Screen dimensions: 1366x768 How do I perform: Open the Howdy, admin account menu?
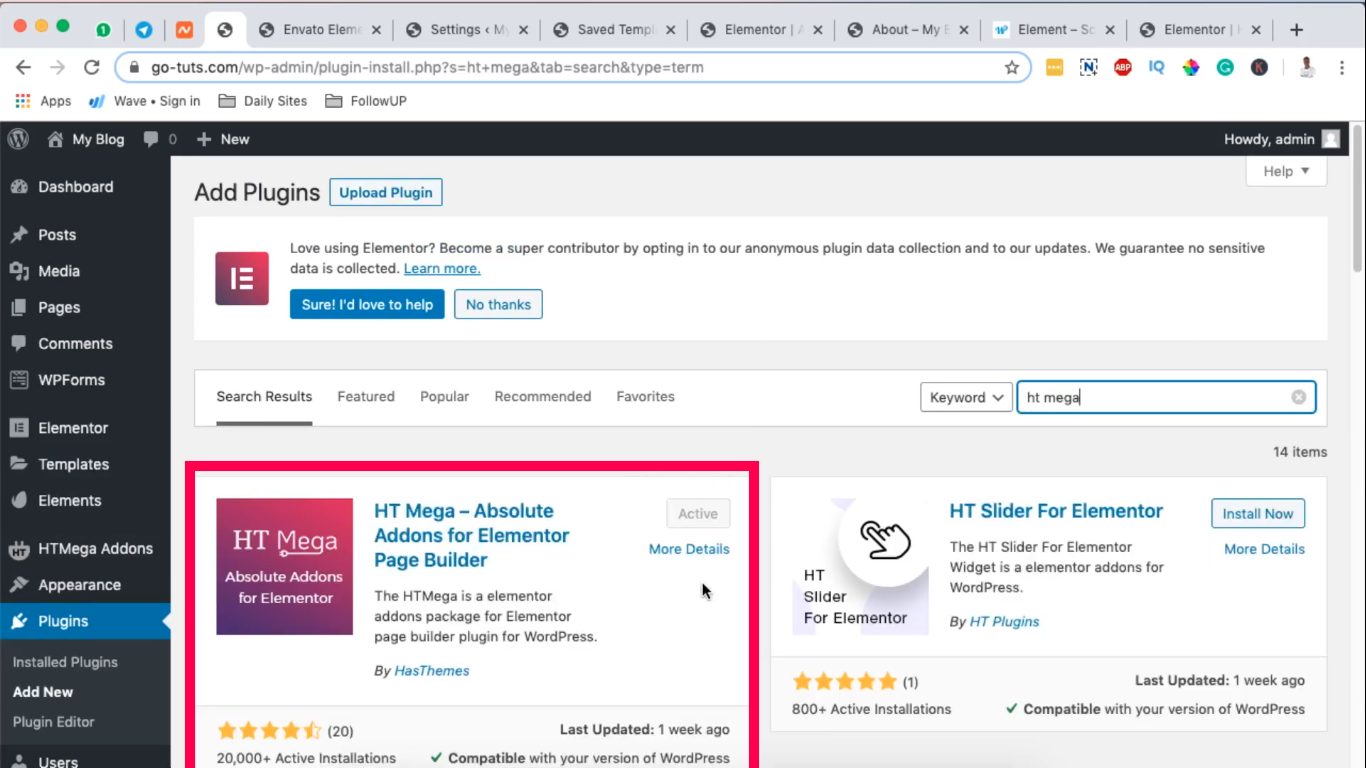point(1282,139)
